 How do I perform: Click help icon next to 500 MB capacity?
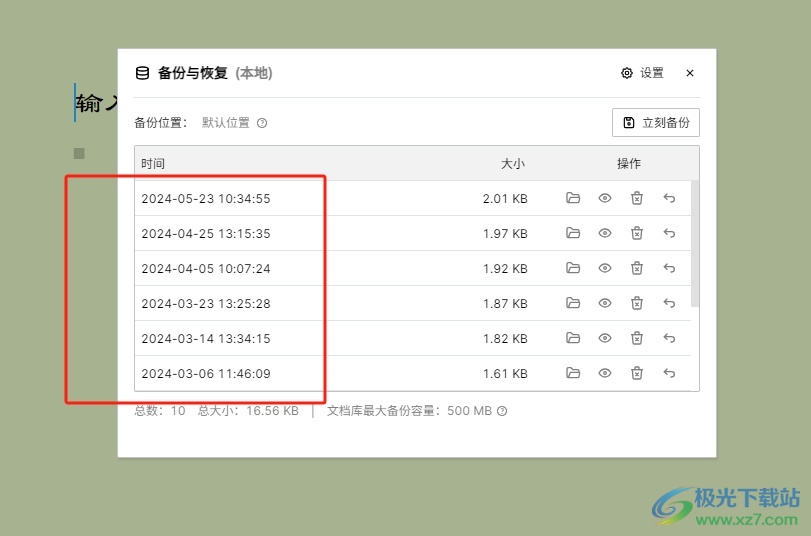[502, 411]
